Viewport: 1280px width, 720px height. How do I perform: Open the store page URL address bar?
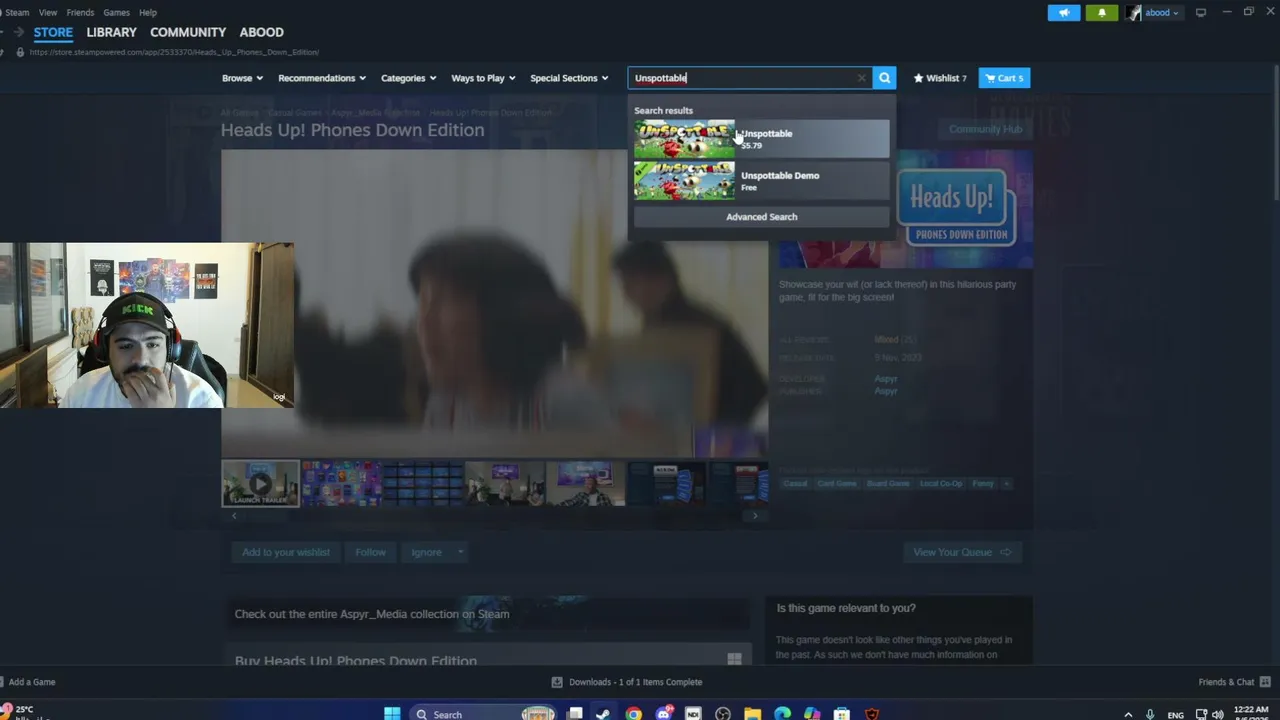pos(174,52)
